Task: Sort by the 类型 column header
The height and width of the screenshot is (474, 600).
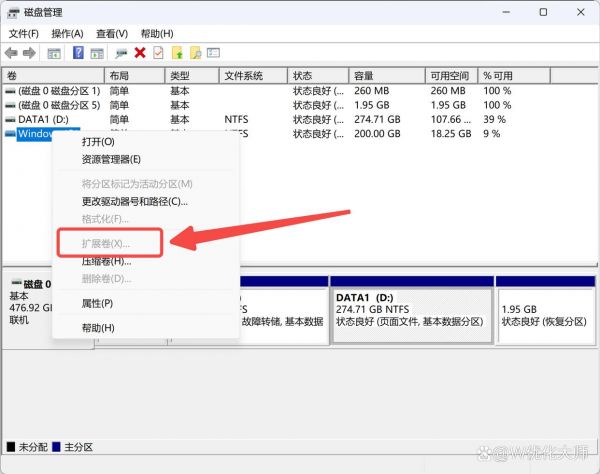Action: (192, 76)
